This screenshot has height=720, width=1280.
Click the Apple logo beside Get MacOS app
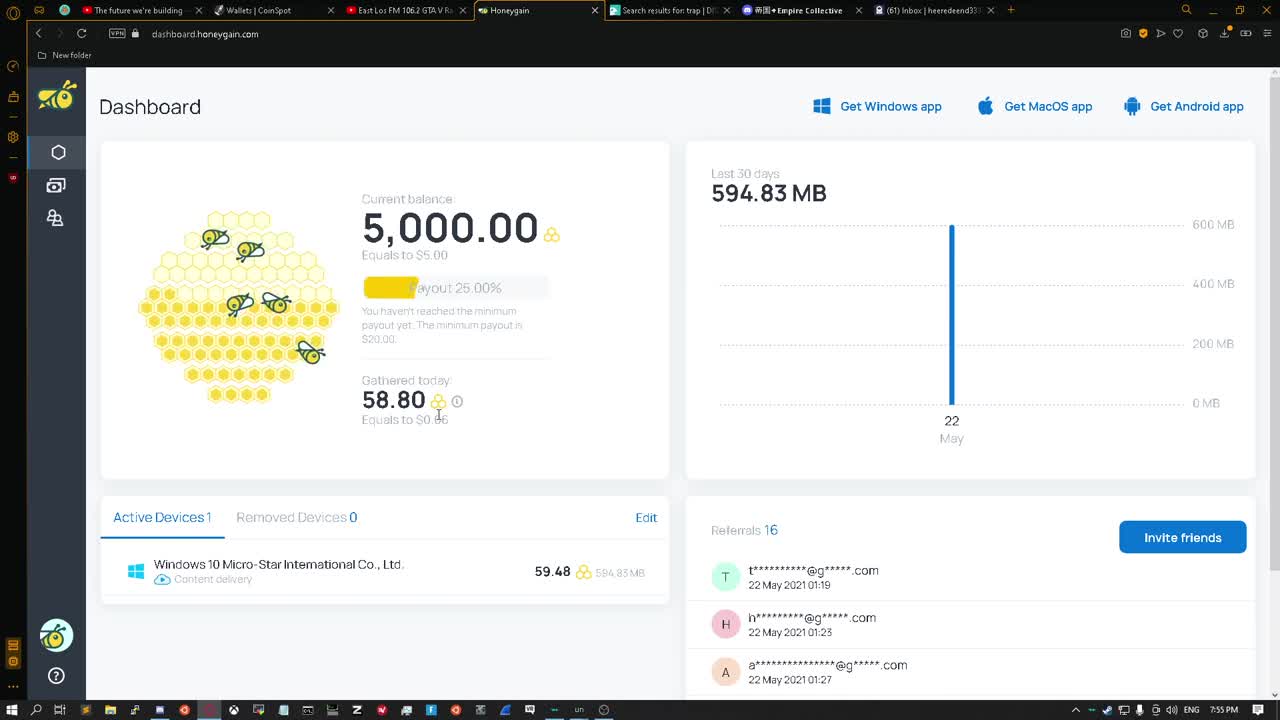[x=985, y=106]
